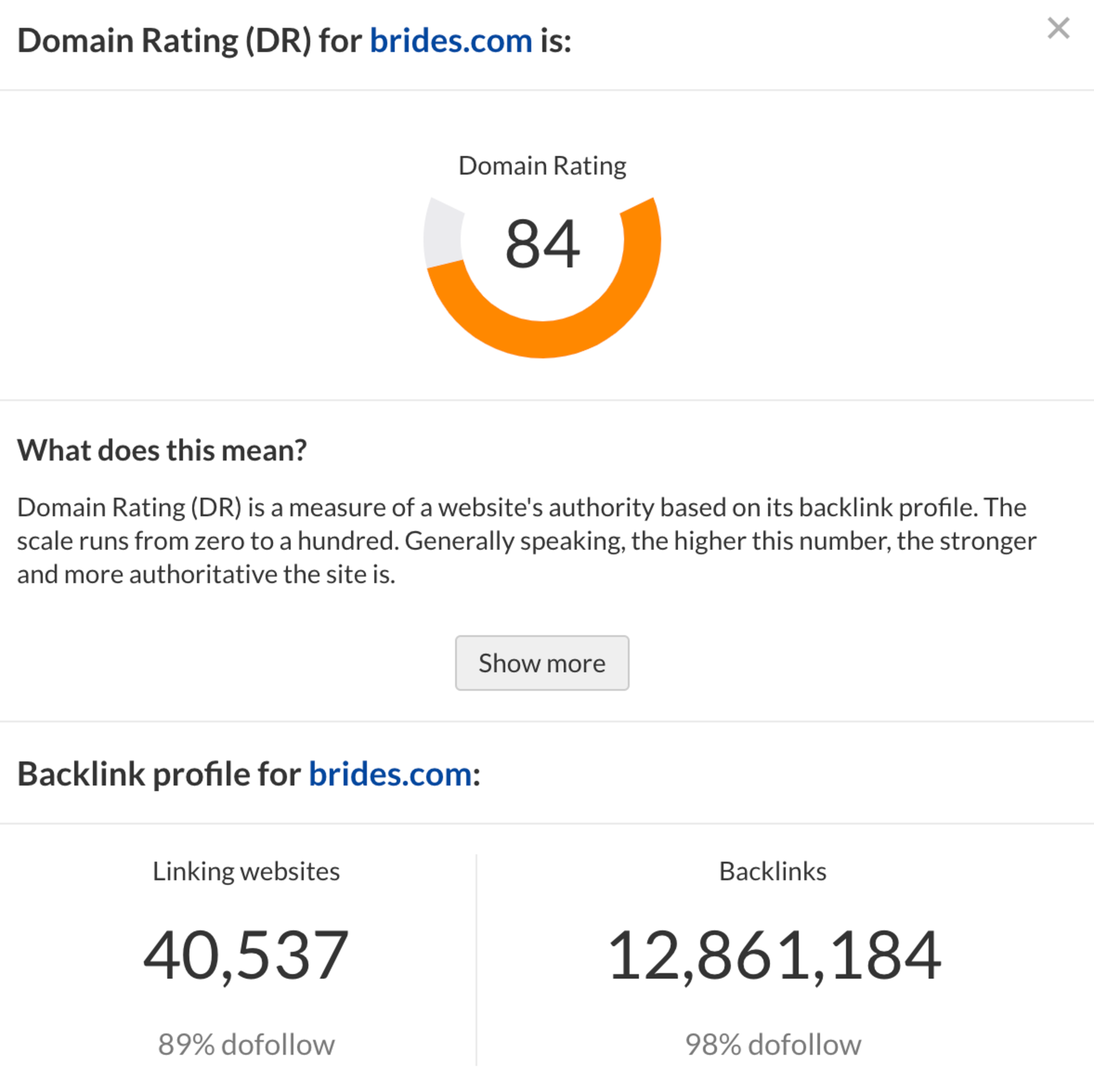This screenshot has width=1094, height=1092.
Task: Close the Domain Rating dialog
Action: (1058, 28)
